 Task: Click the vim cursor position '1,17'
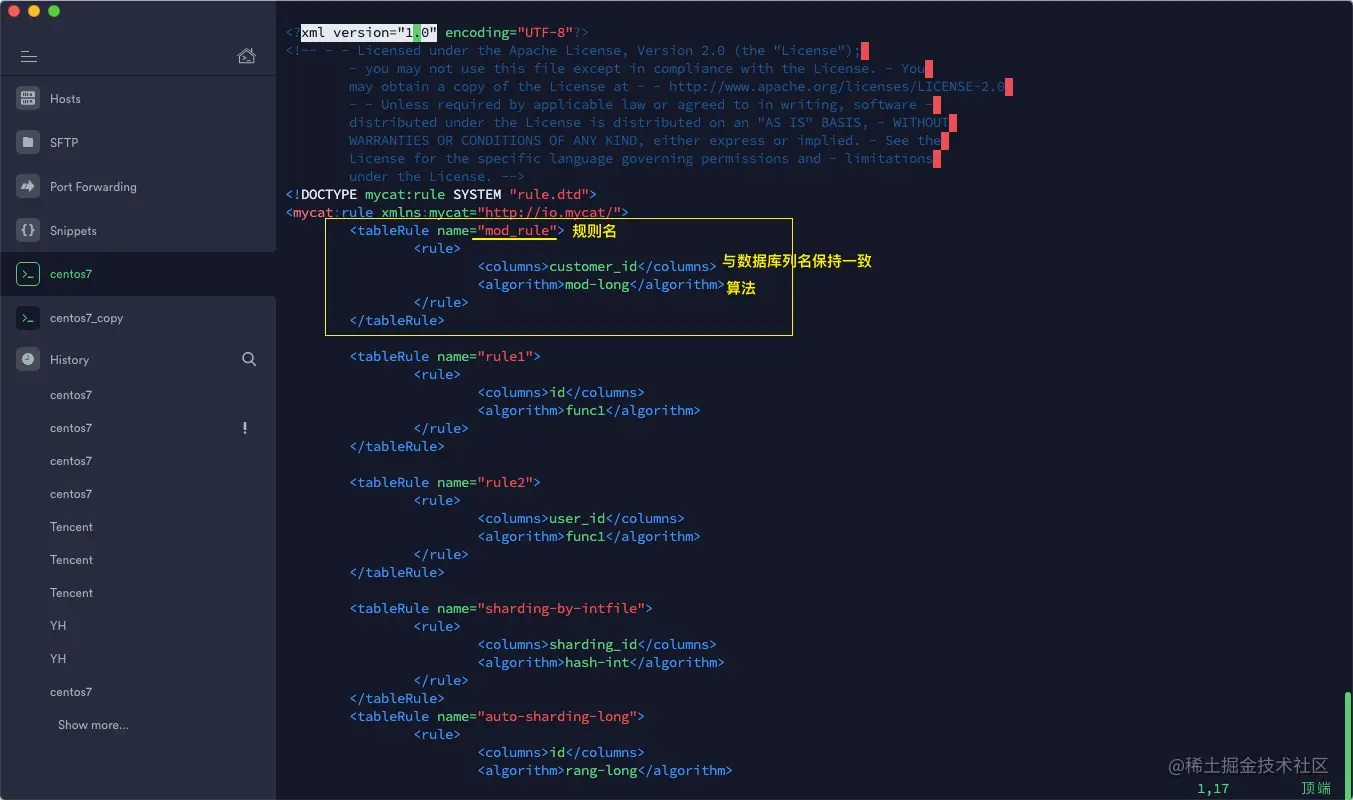click(x=1213, y=789)
